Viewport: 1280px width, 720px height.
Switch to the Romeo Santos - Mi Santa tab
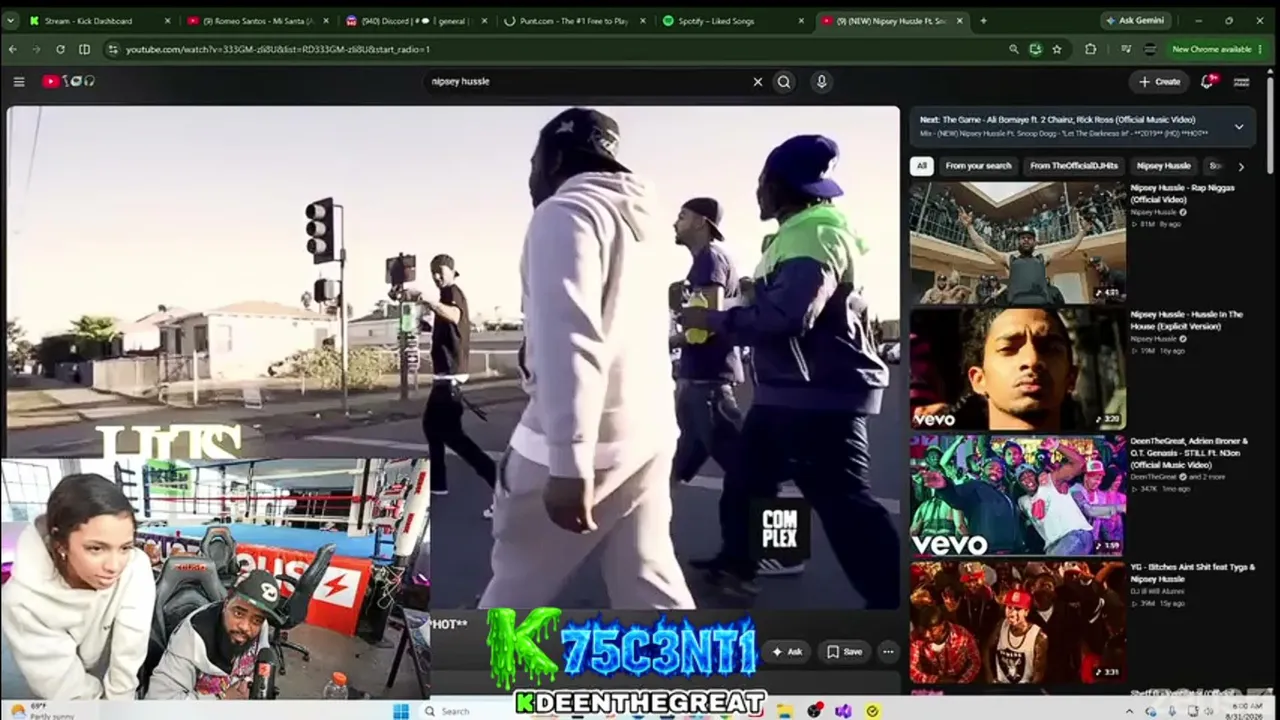click(x=260, y=20)
